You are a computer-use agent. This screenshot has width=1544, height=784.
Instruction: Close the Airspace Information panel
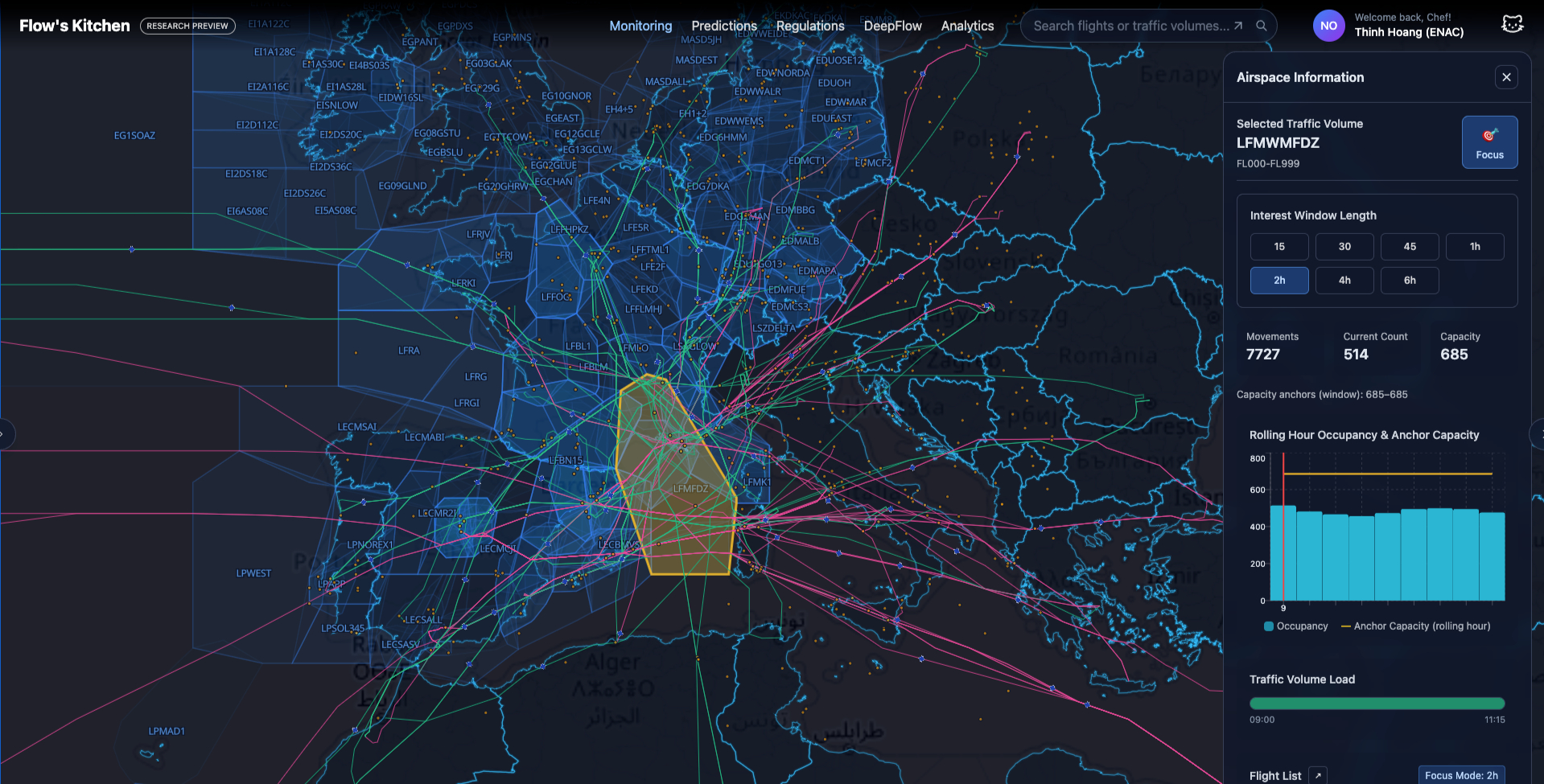click(1506, 77)
